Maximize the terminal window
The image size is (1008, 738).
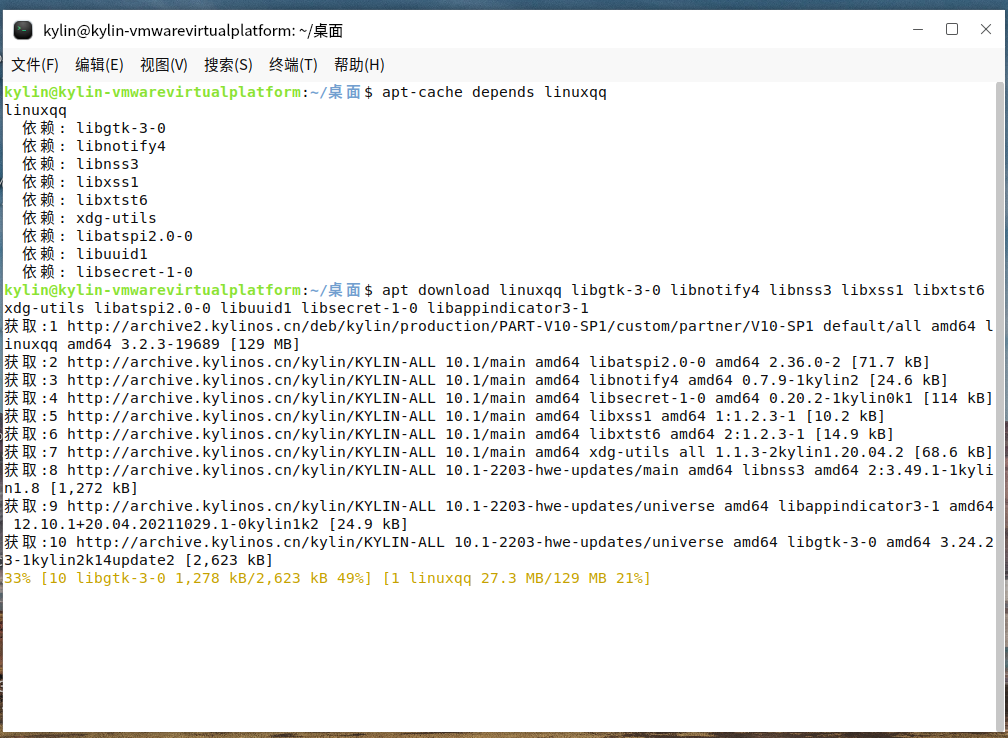coord(952,30)
